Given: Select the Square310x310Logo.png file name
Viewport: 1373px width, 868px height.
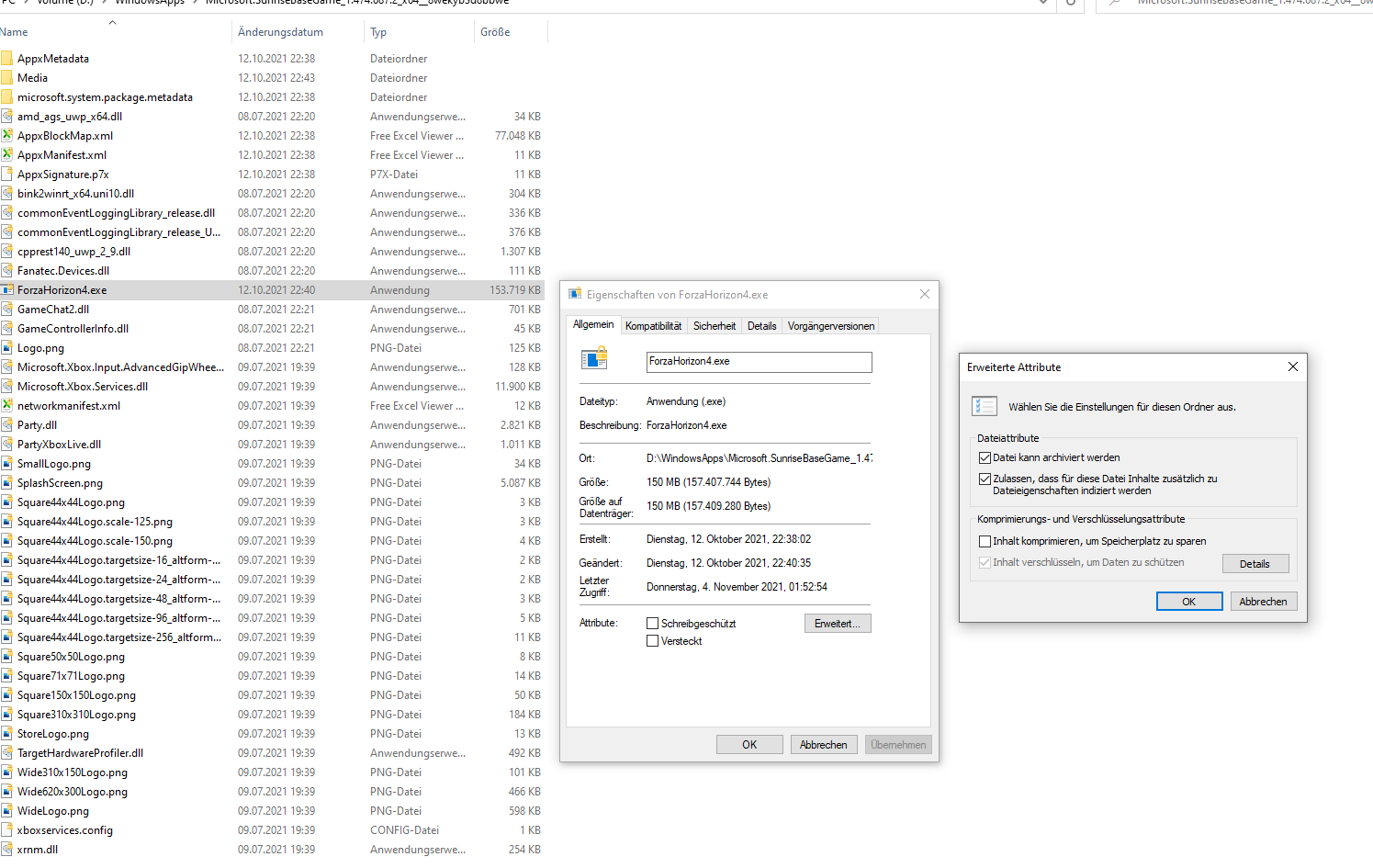Looking at the screenshot, I should [76, 715].
